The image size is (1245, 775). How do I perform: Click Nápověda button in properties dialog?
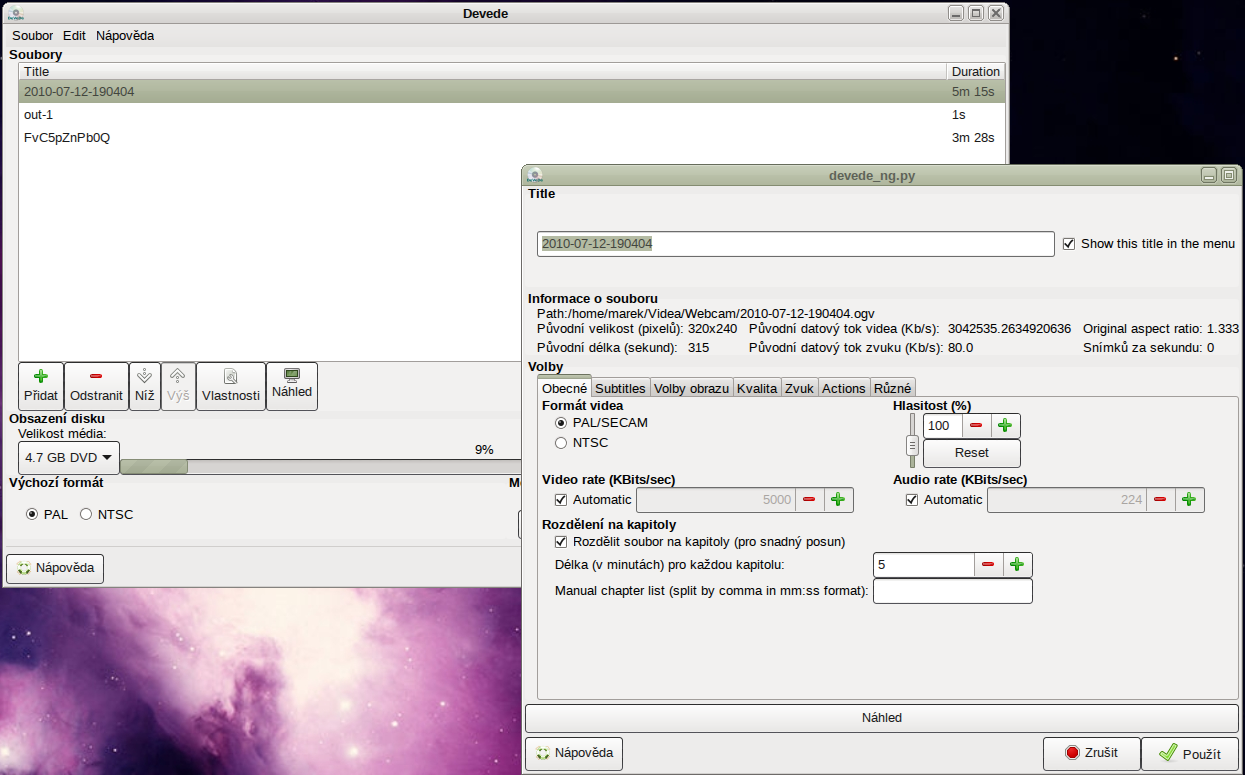click(574, 753)
